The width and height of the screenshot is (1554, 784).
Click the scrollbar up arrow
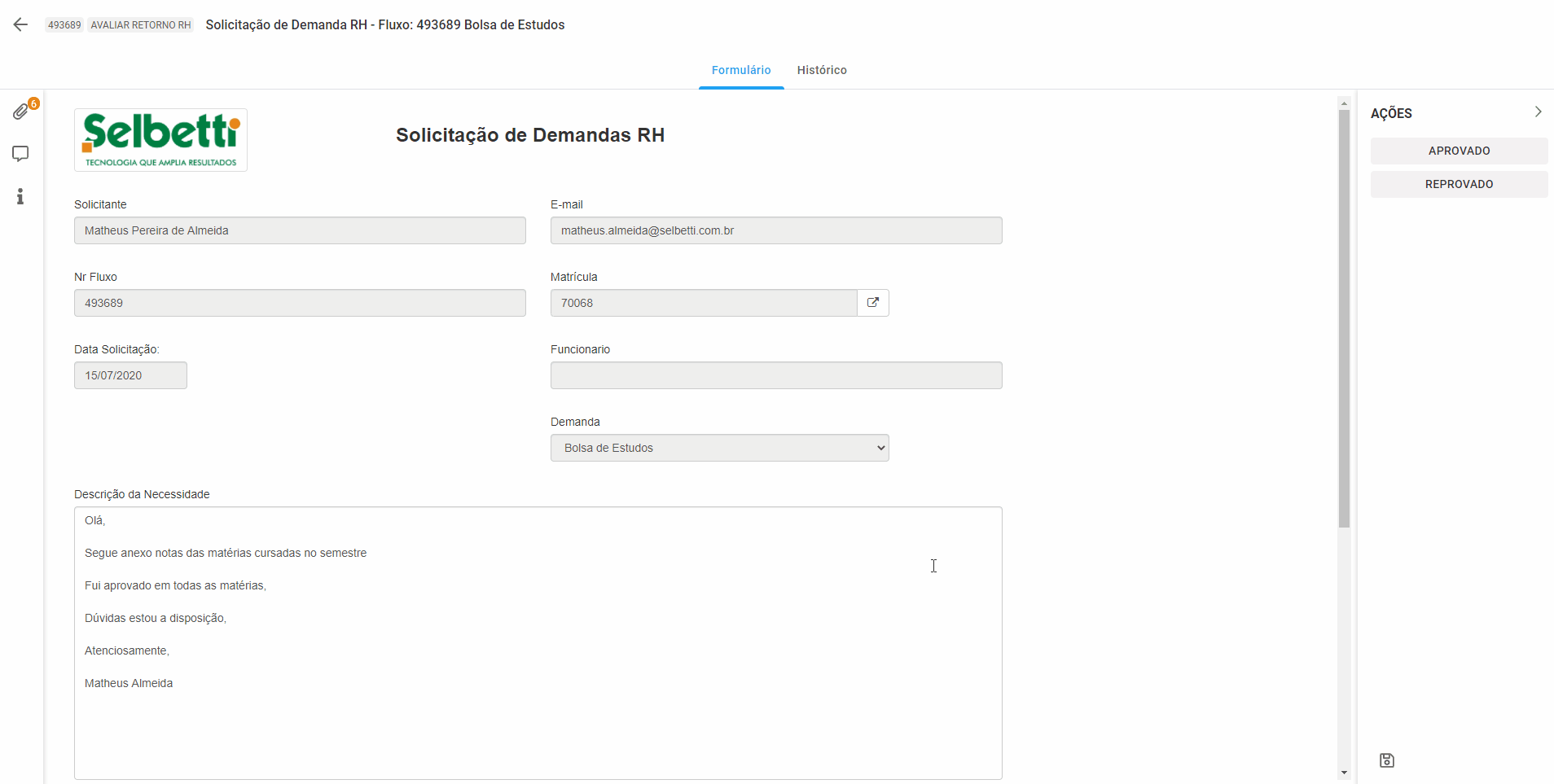pyautogui.click(x=1344, y=103)
